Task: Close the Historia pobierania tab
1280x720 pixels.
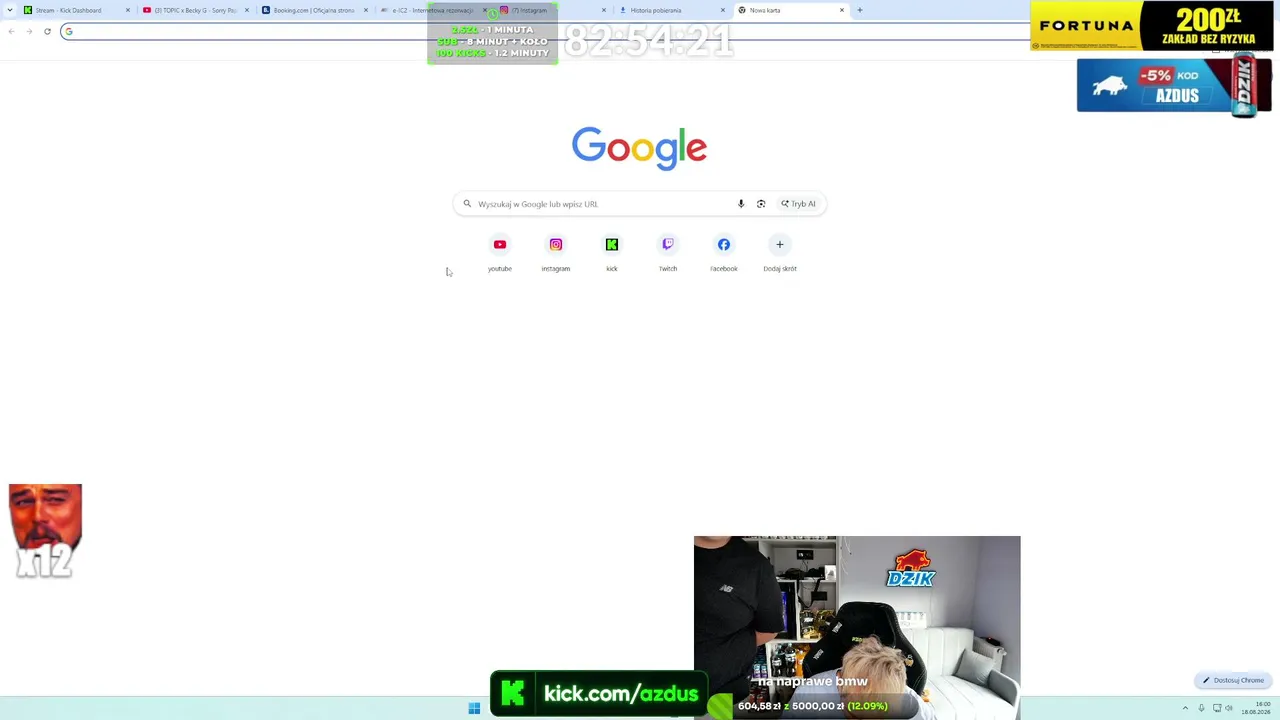Action: (723, 10)
